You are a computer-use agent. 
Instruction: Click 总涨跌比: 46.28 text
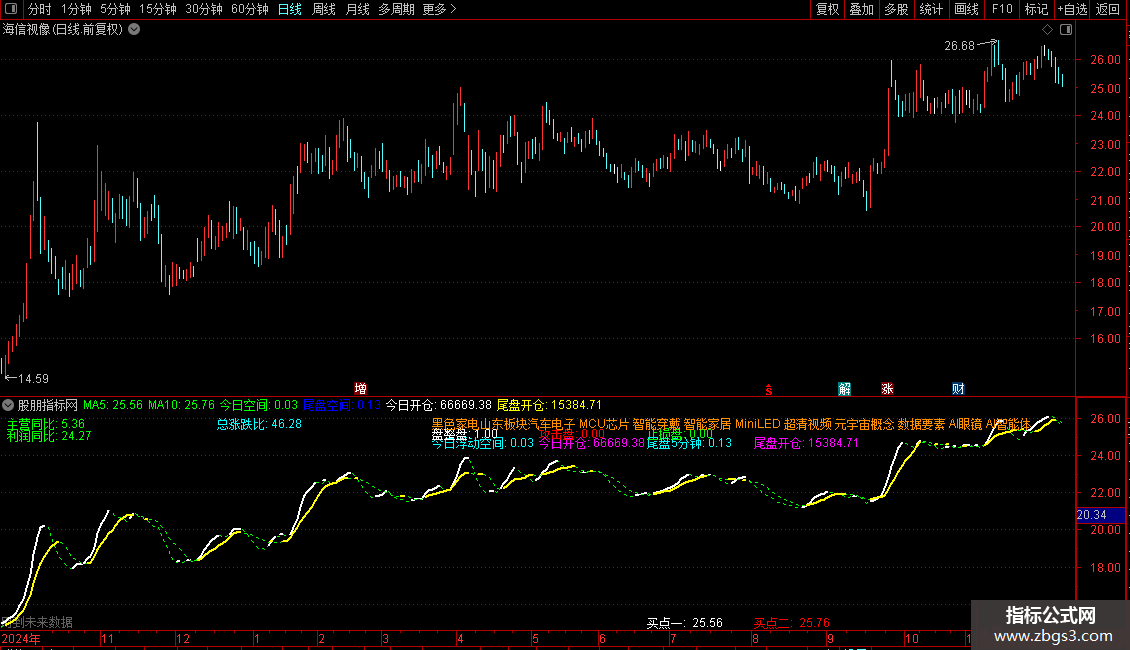click(x=259, y=424)
